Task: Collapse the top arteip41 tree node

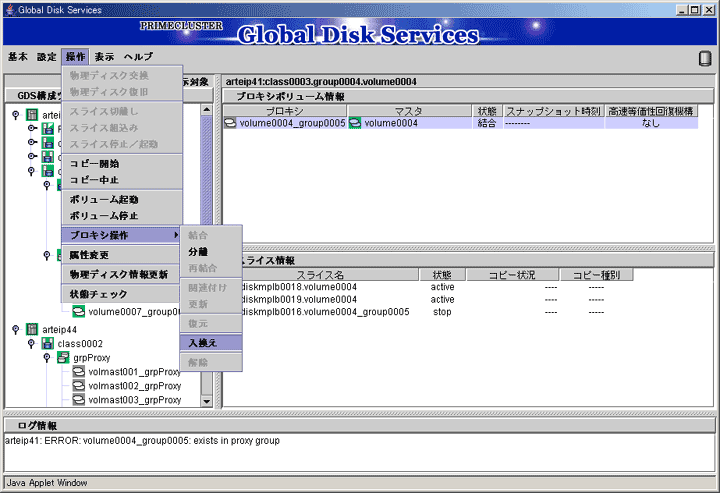Action: pos(16,114)
